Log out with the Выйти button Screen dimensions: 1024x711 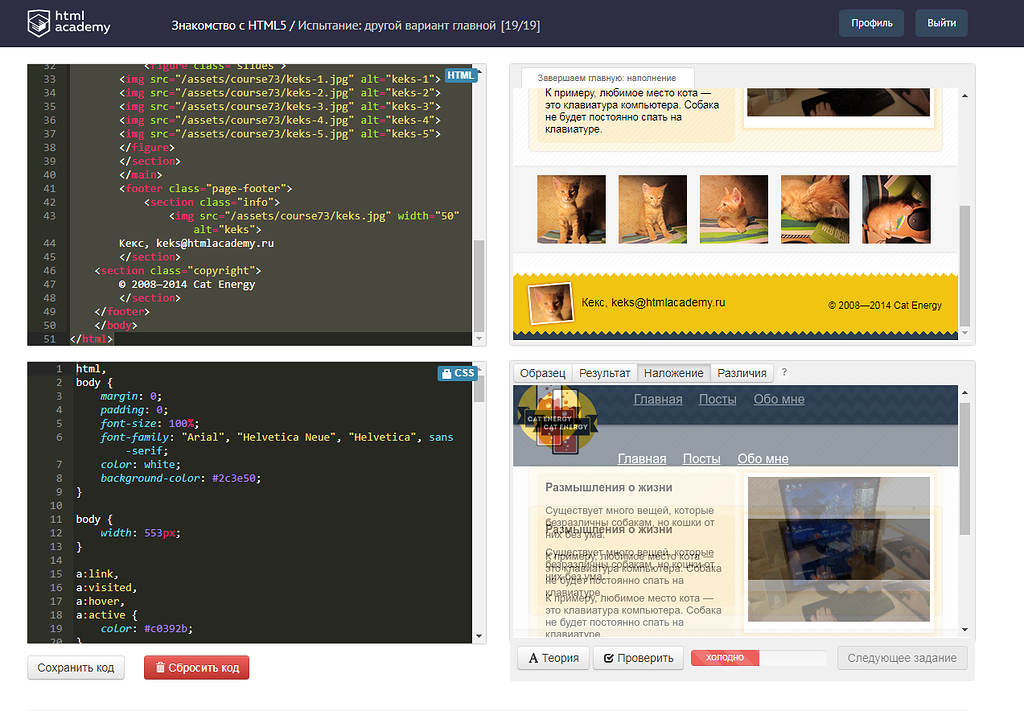[940, 23]
